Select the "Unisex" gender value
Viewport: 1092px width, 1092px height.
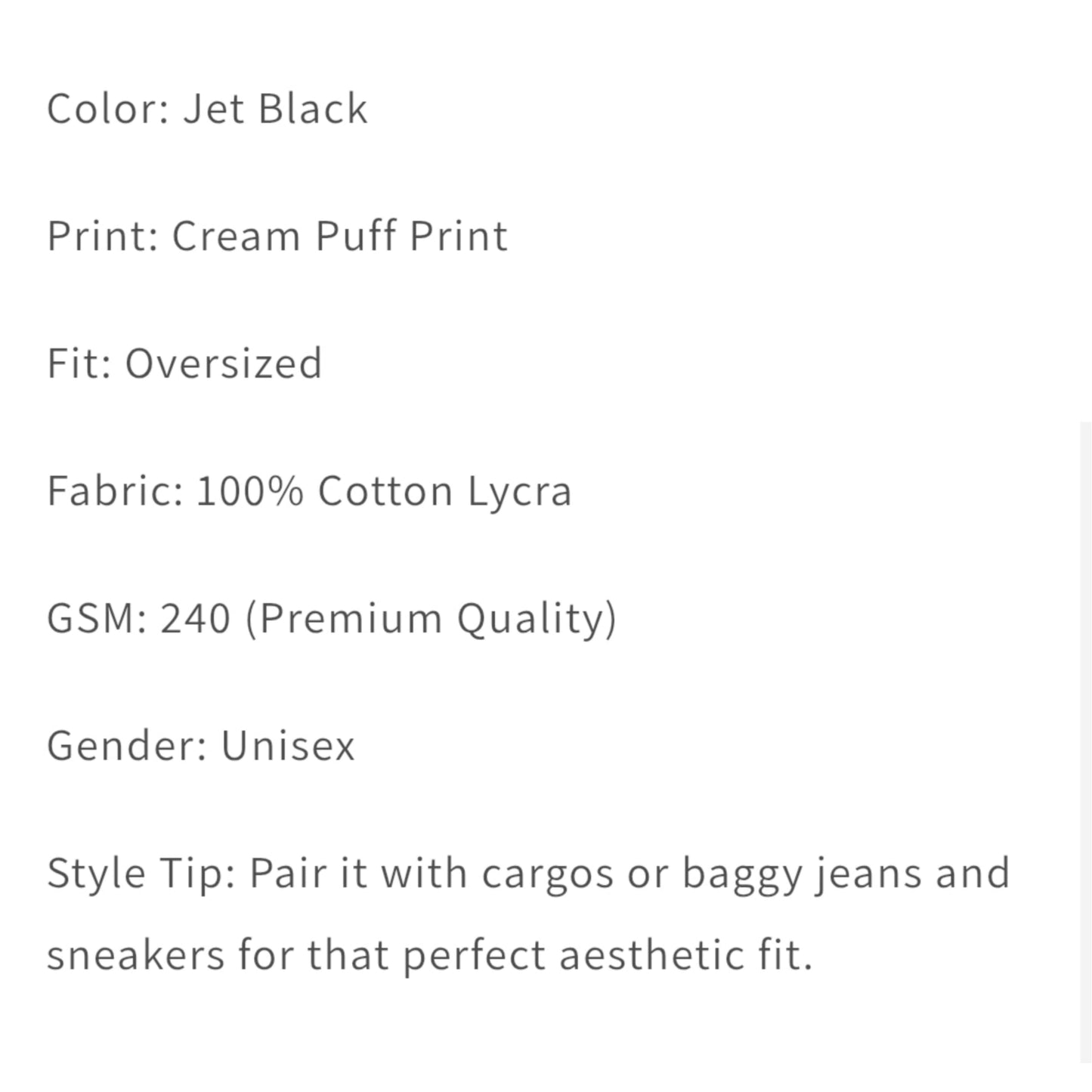tap(288, 746)
